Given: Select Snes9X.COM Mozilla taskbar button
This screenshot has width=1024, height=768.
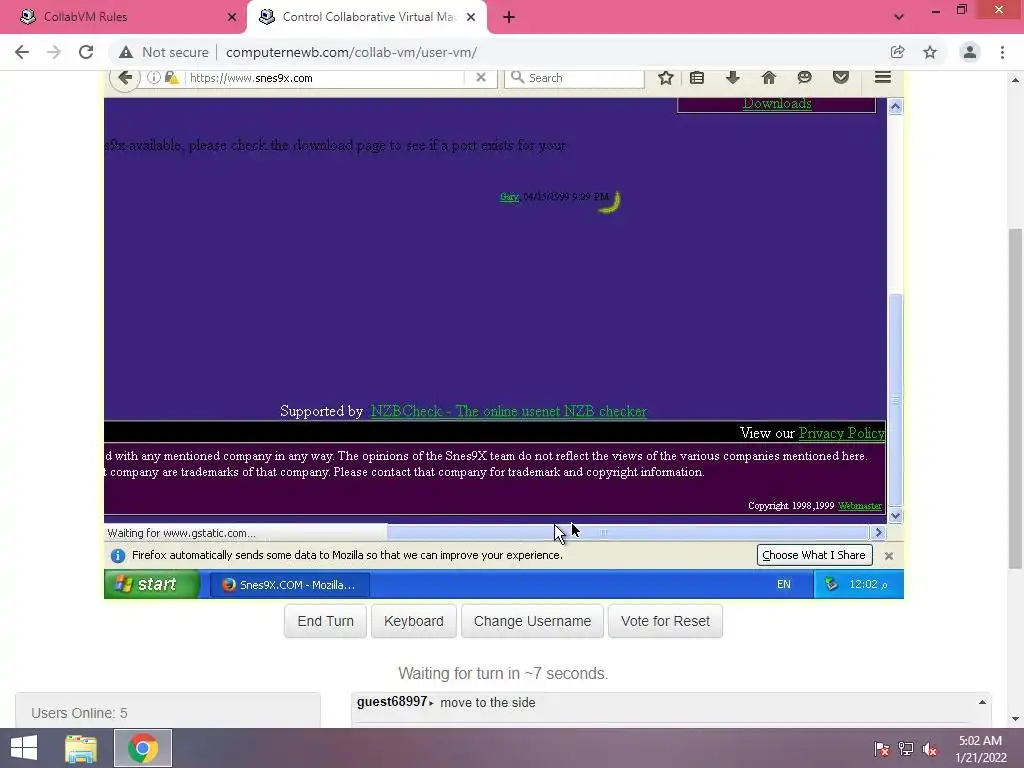Looking at the screenshot, I should point(290,584).
